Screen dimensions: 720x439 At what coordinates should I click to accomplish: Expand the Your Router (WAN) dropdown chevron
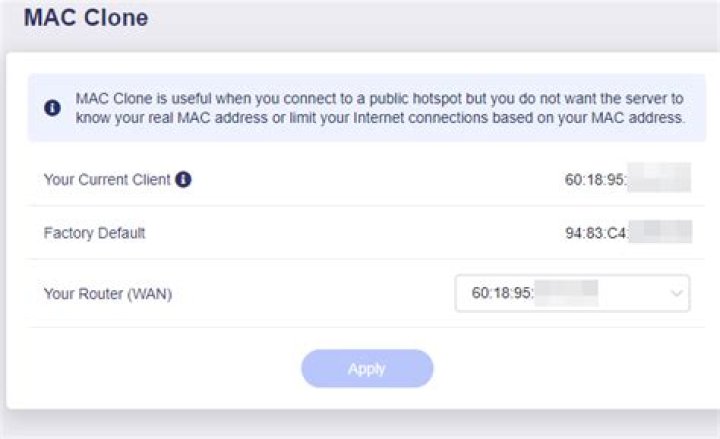pyautogui.click(x=676, y=293)
